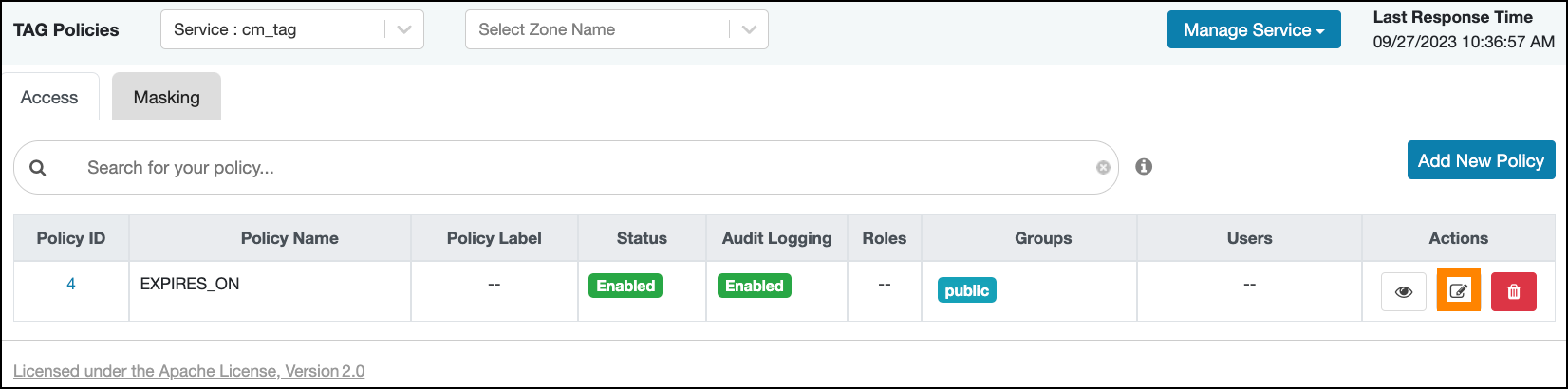
Task: Open the Manage Service menu
Action: pyautogui.click(x=1253, y=30)
